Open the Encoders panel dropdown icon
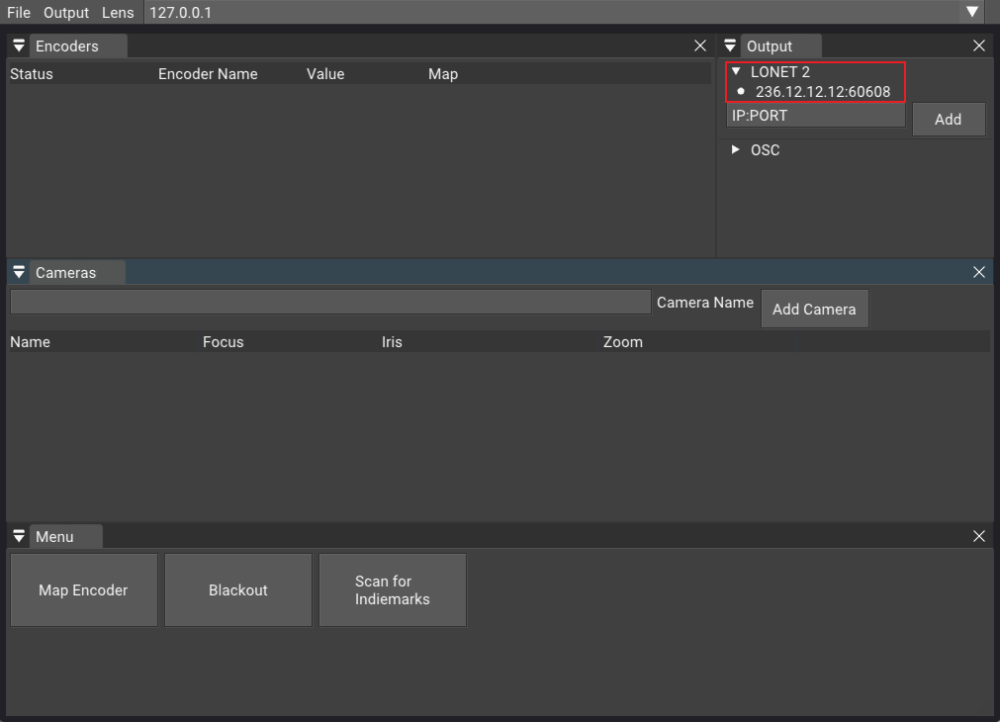Viewport: 1000px width, 722px height. (x=18, y=46)
